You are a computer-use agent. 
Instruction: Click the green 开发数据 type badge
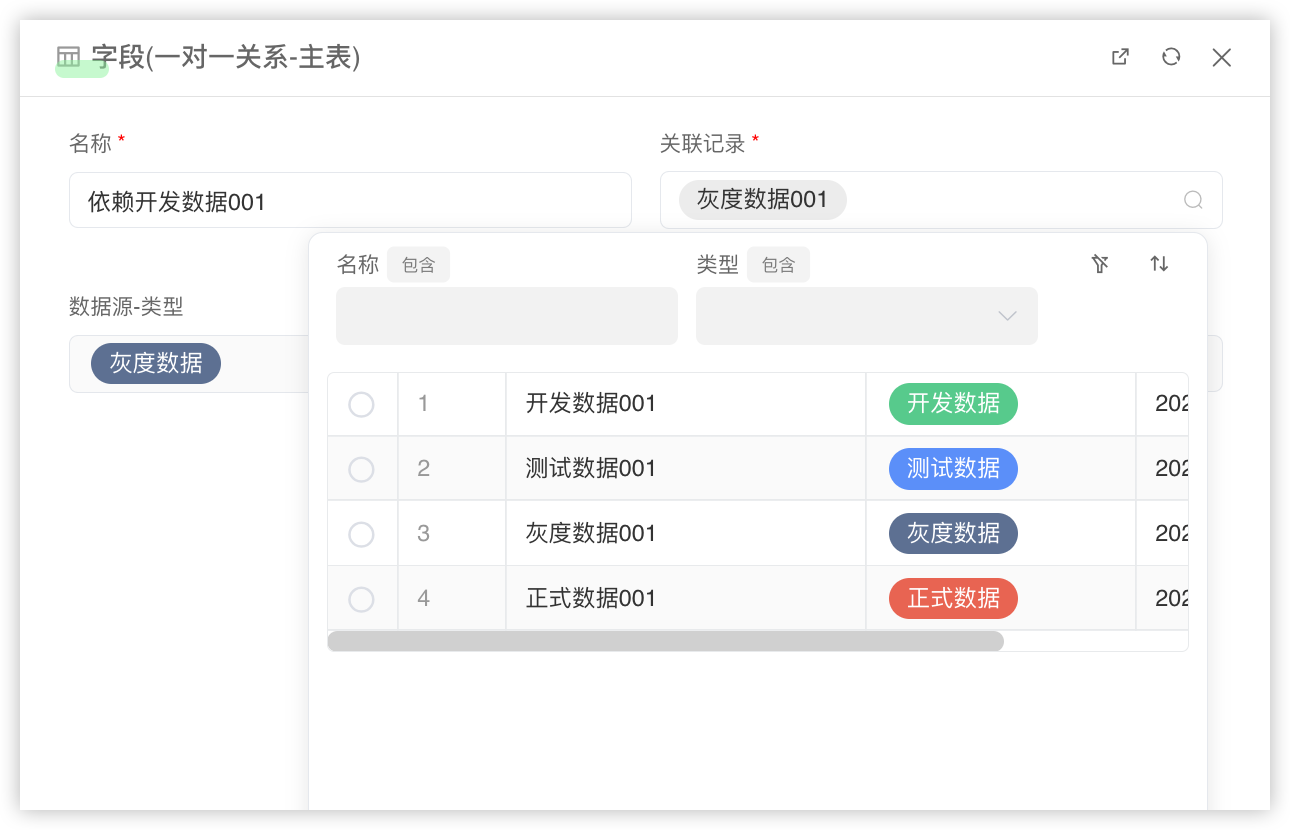[x=953, y=404]
